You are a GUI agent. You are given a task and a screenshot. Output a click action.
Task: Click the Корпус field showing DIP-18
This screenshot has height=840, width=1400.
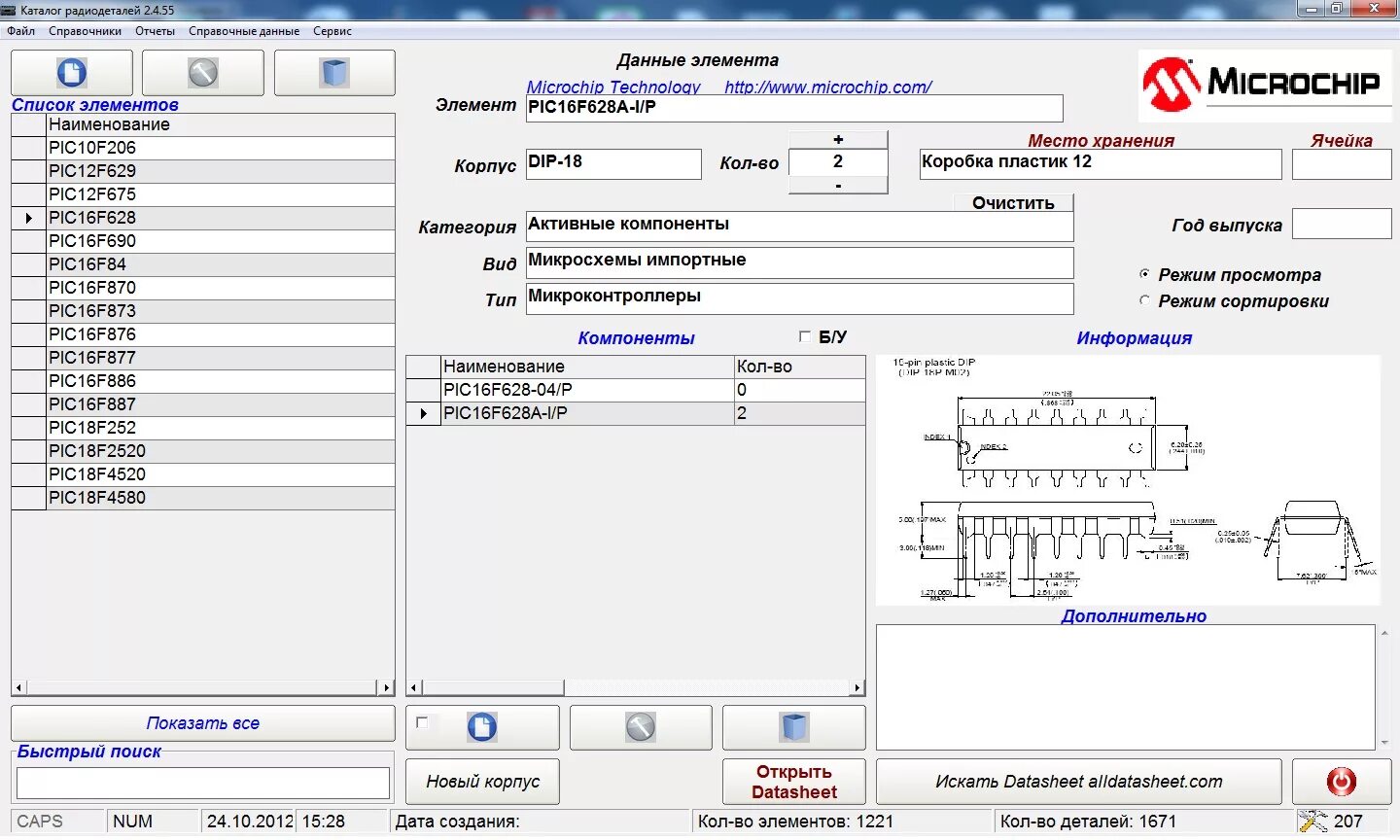pyautogui.click(x=613, y=164)
